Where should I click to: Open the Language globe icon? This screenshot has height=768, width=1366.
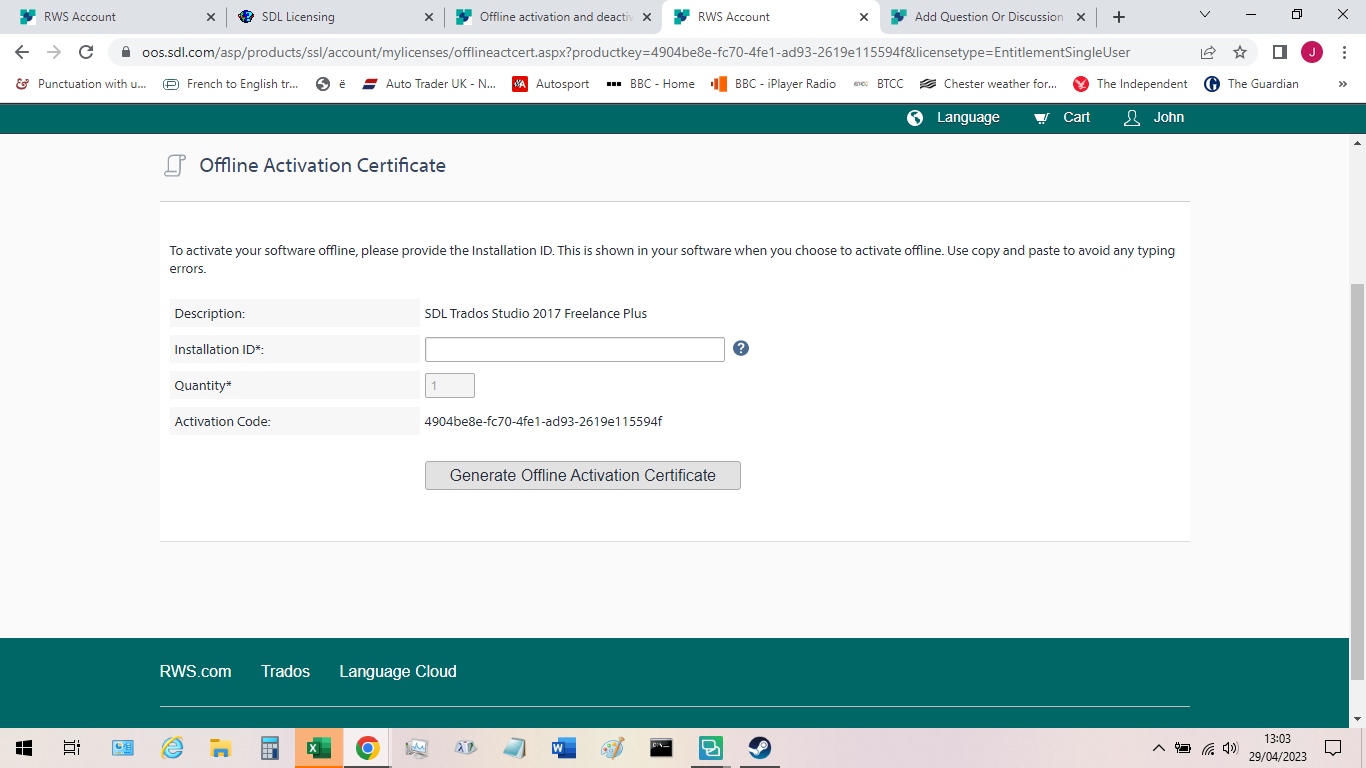pyautogui.click(x=914, y=117)
